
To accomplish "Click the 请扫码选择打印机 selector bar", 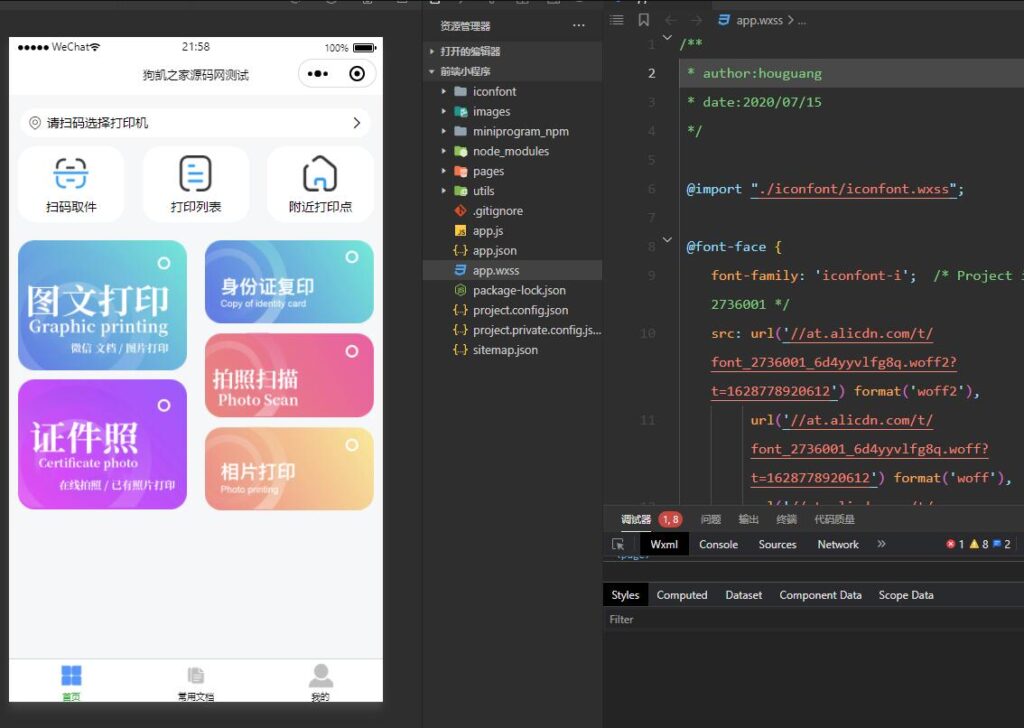I will [x=195, y=123].
